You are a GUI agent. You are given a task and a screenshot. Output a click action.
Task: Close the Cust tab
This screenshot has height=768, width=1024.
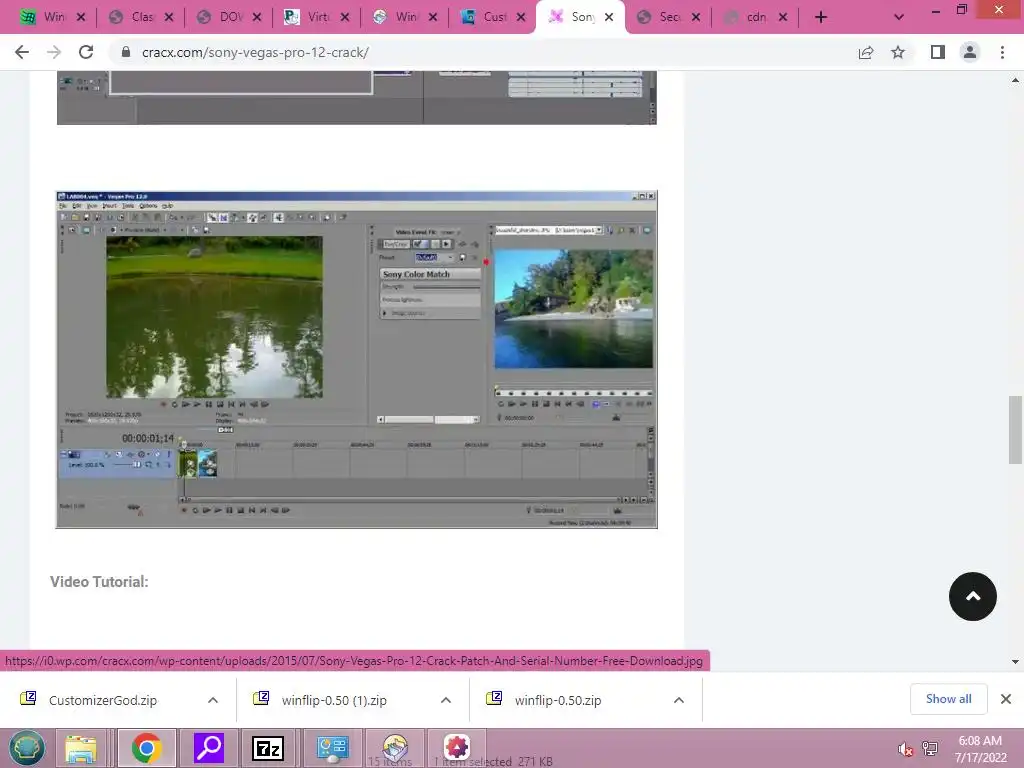[520, 18]
